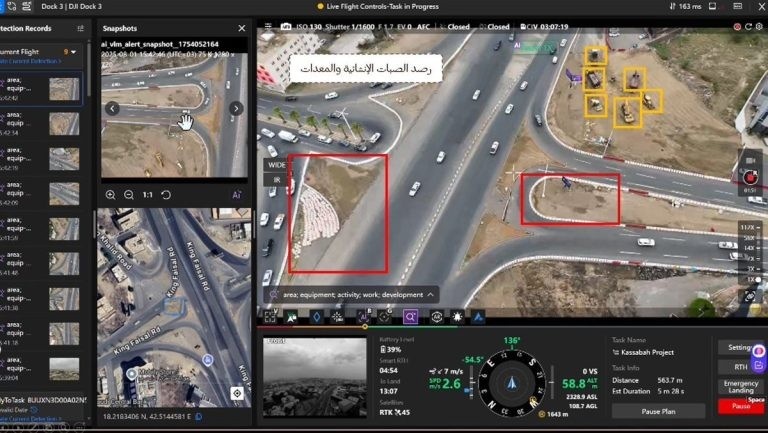Switch the camera to IR view
The width and height of the screenshot is (768, 433).
275,178
